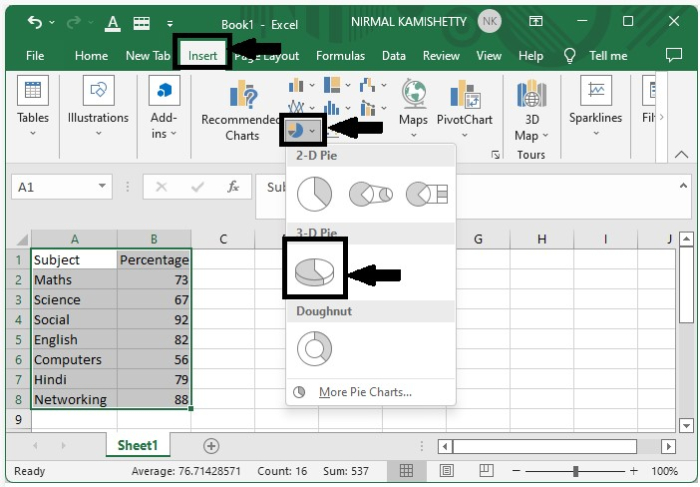The image size is (700, 487).
Task: Select row 9 header
Action: [x=18, y=420]
